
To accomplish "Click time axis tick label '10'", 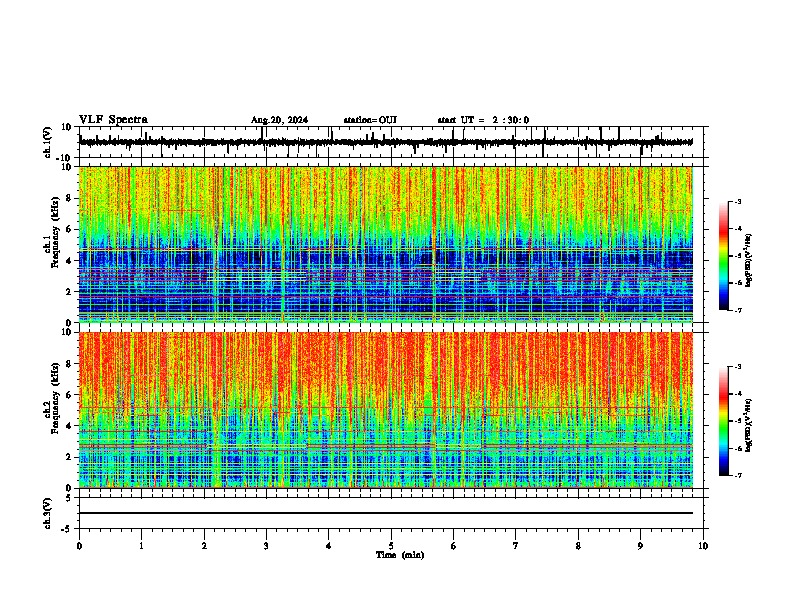I will 703,546.
